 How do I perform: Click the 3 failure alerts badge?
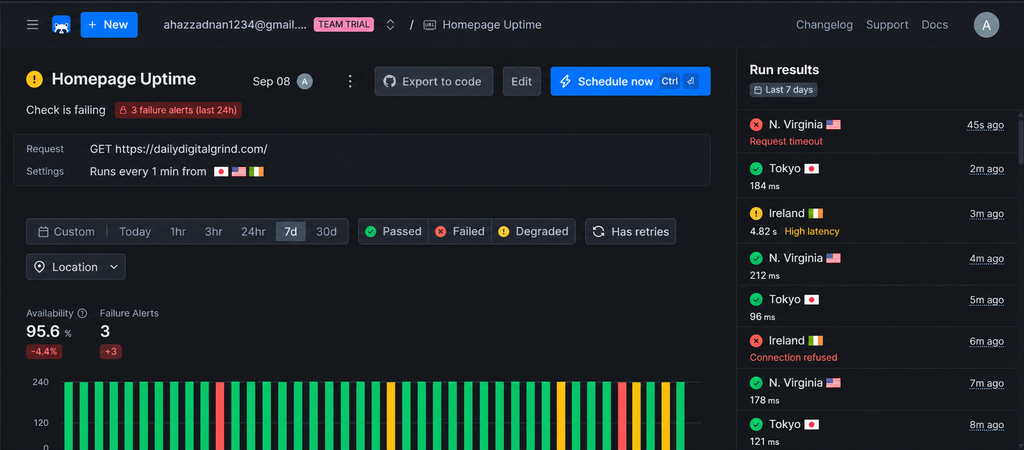(178, 110)
